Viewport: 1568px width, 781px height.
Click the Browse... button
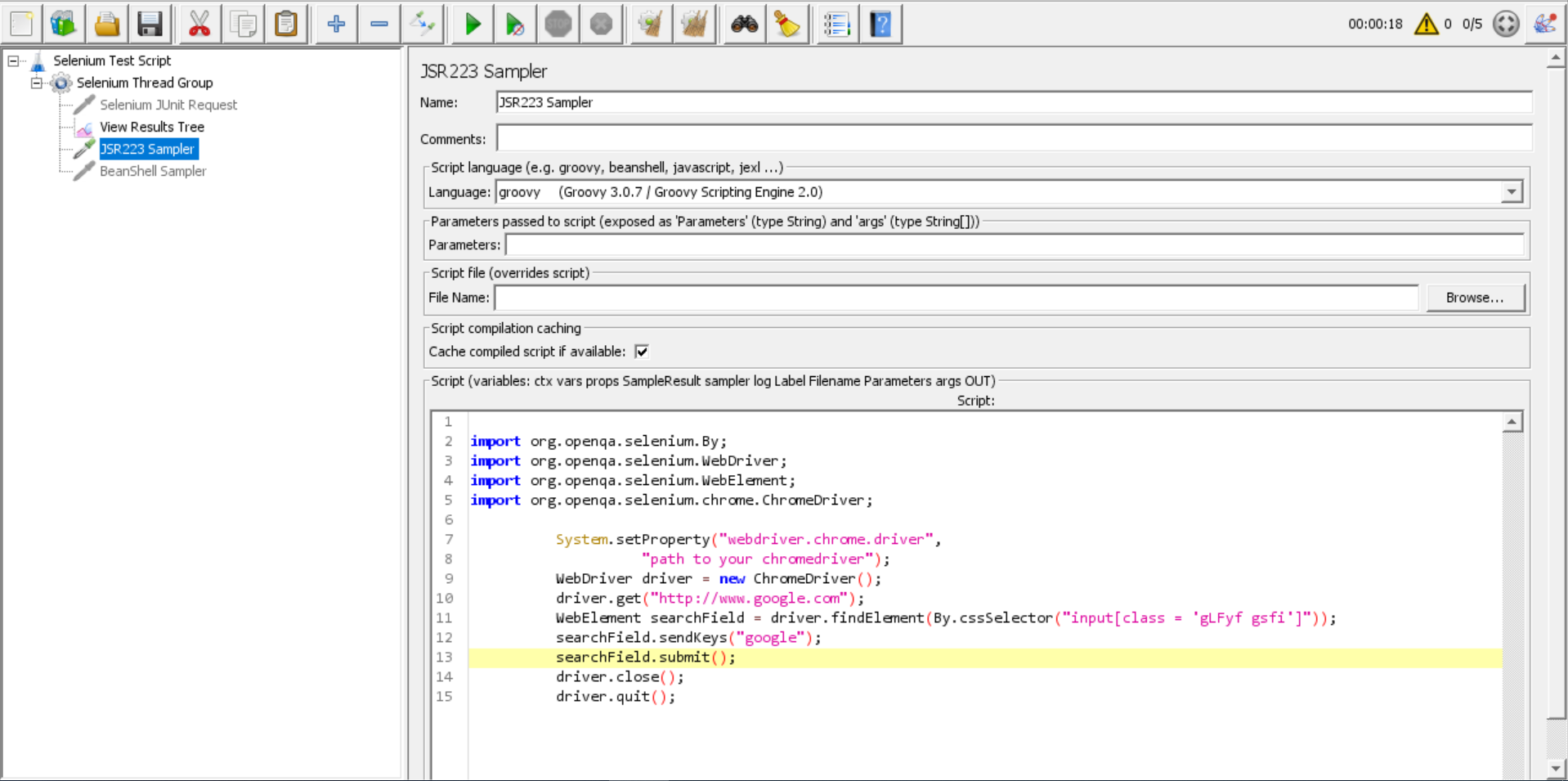(1475, 298)
